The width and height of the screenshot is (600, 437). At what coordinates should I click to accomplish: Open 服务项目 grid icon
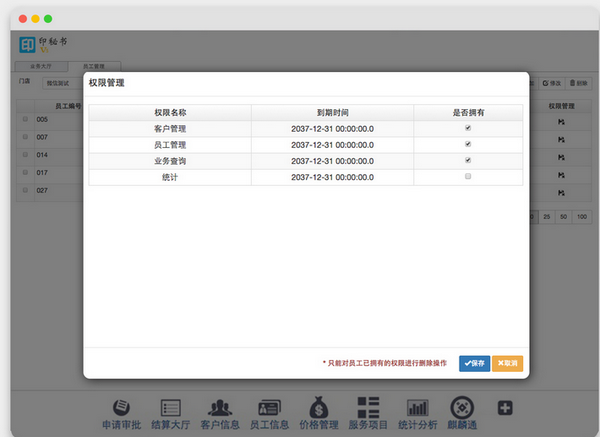(x=368, y=408)
